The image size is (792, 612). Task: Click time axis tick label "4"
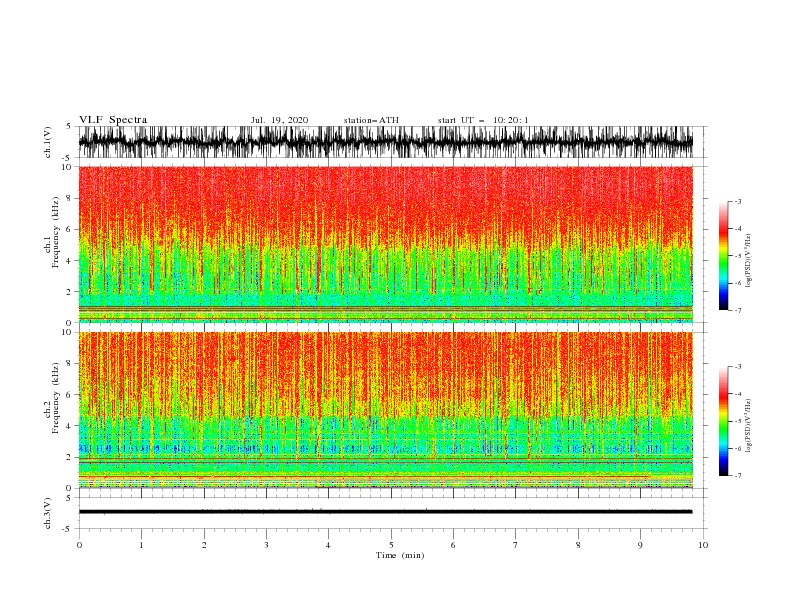click(328, 545)
